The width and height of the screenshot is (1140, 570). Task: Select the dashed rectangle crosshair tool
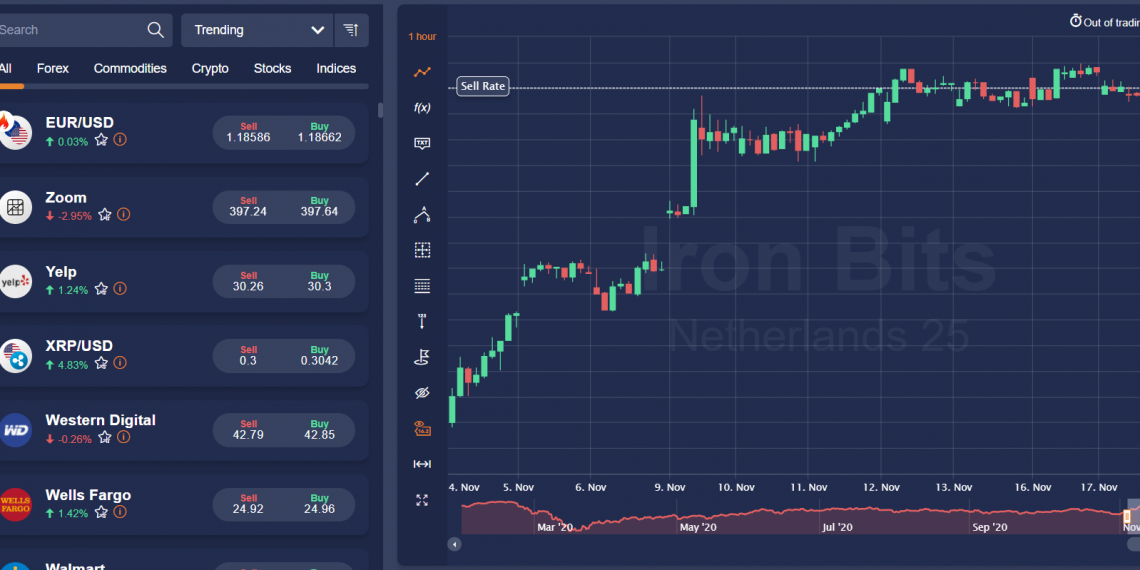(422, 250)
